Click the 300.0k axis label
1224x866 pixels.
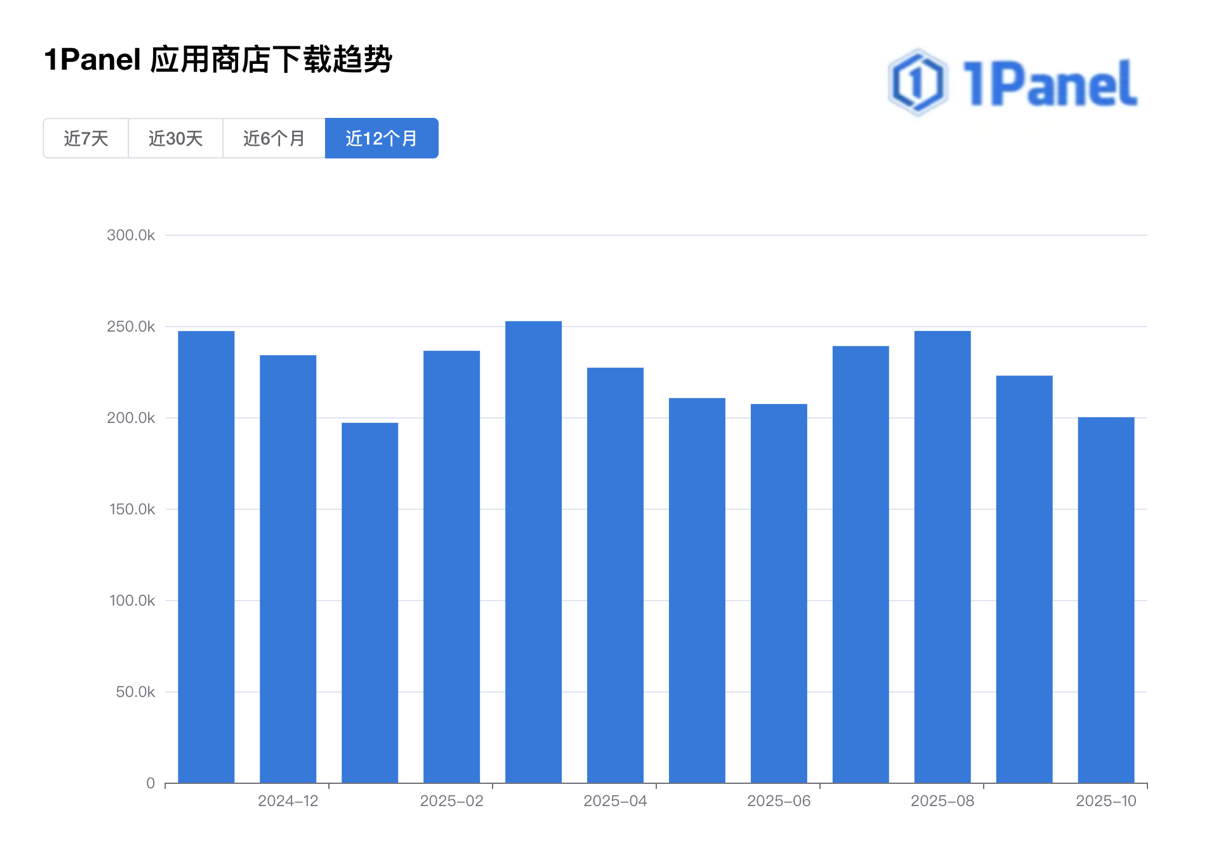[x=132, y=237]
